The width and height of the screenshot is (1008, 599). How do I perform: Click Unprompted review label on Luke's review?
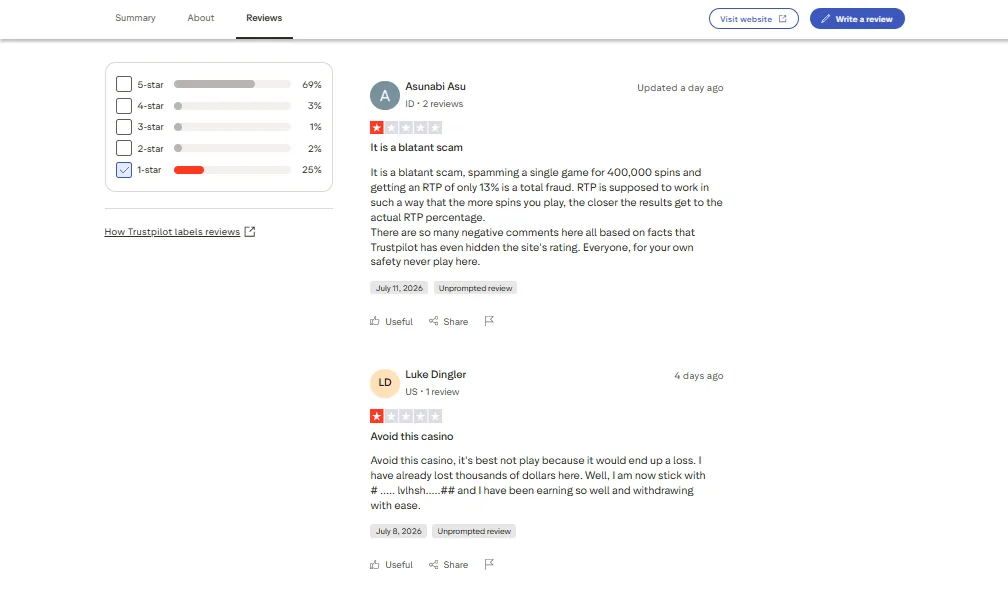(x=474, y=531)
